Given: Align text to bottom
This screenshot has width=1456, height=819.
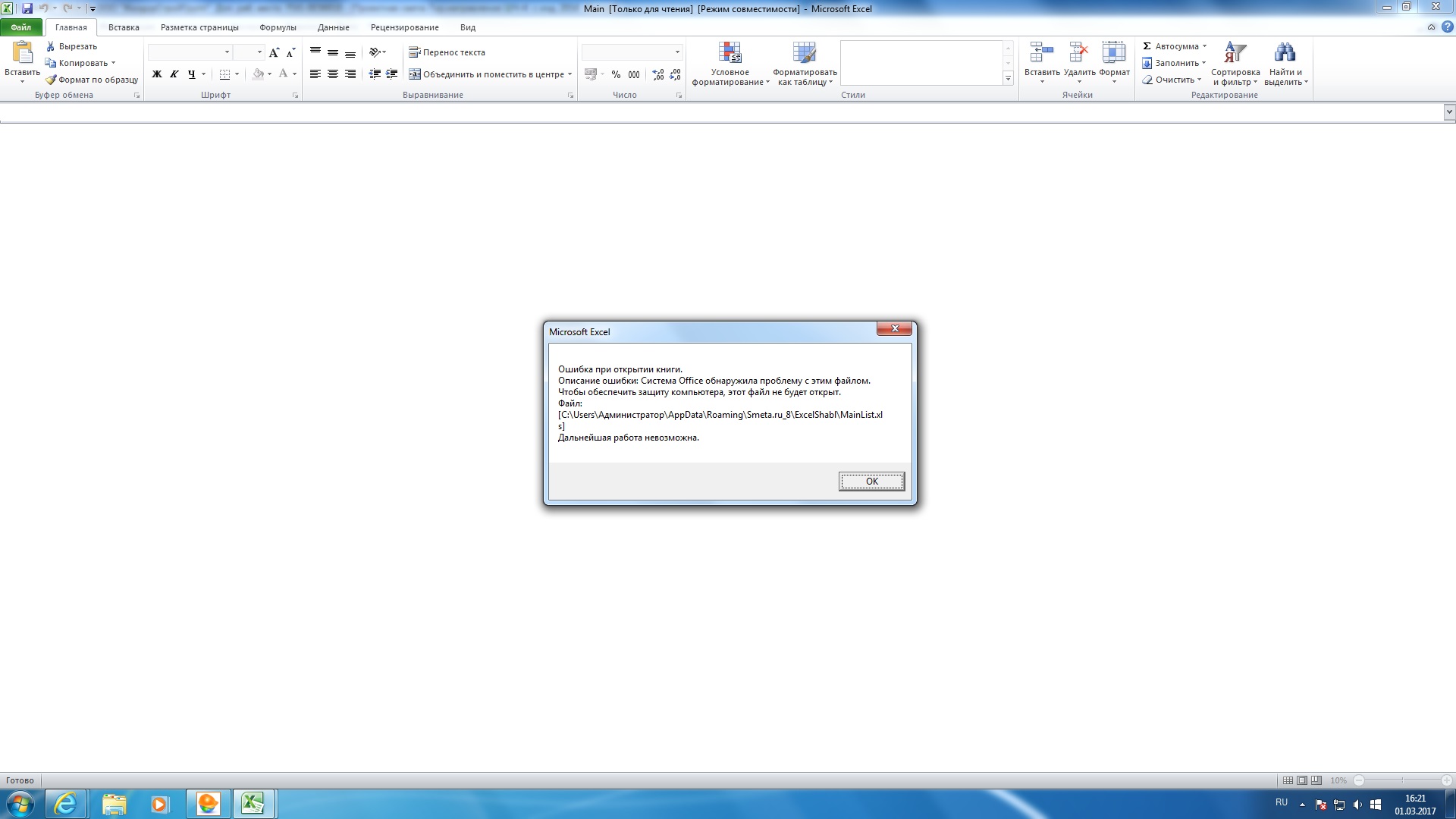Looking at the screenshot, I should point(350,52).
